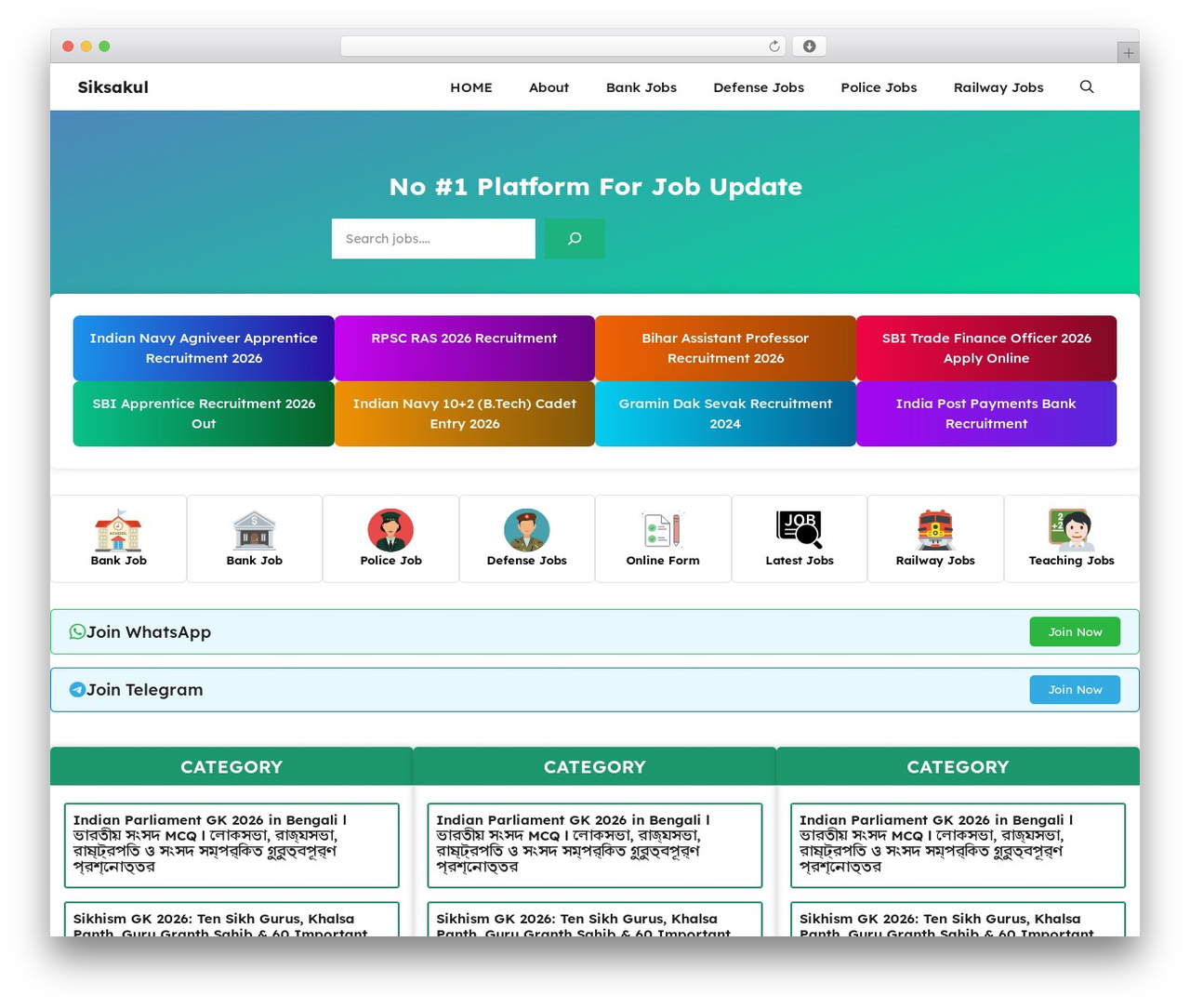Click the Railway Jobs train icon
Screen dimensions: 1190x1008
pyautogui.click(x=935, y=530)
